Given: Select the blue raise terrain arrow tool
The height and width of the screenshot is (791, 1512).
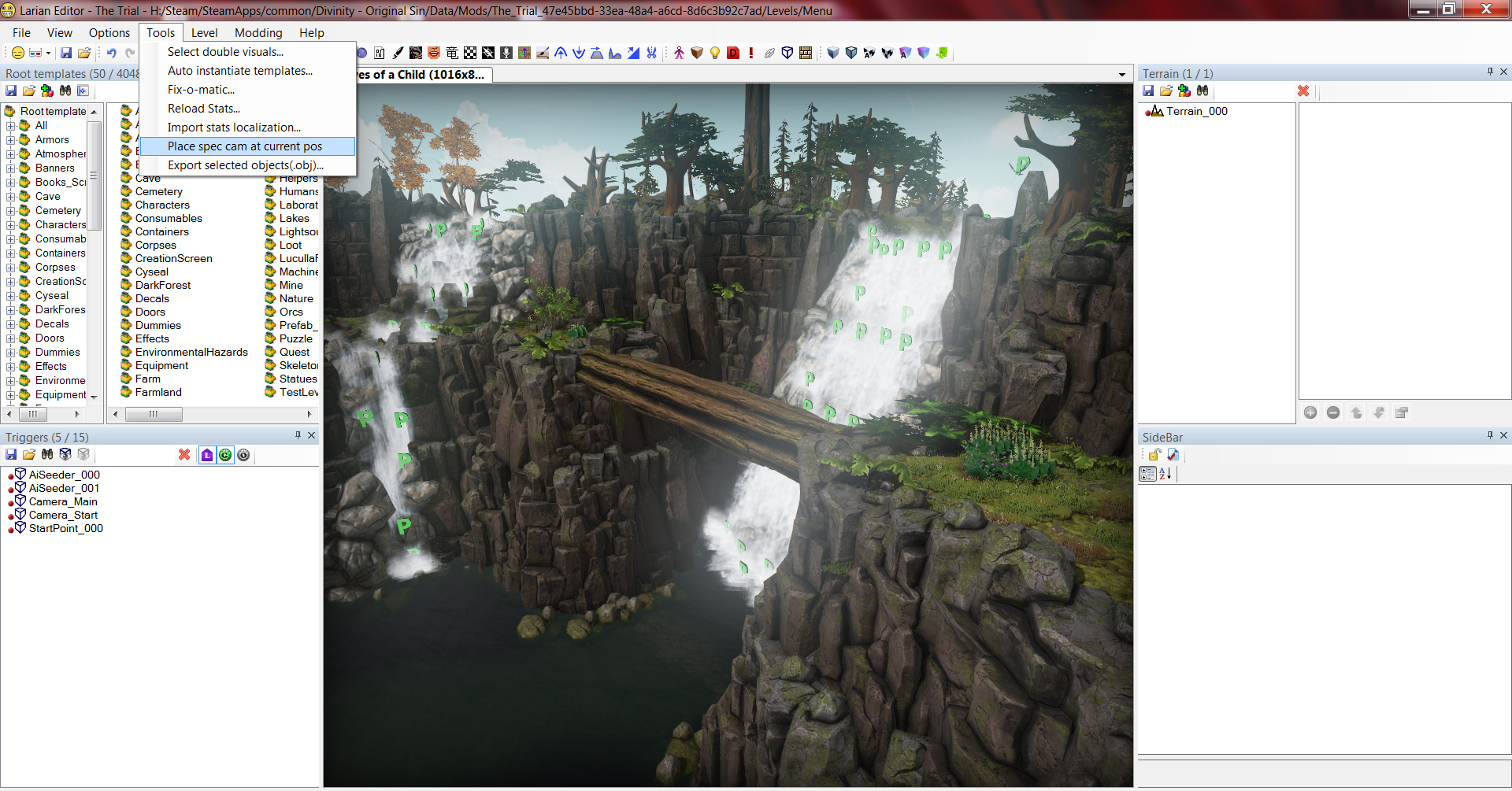Looking at the screenshot, I should [561, 53].
